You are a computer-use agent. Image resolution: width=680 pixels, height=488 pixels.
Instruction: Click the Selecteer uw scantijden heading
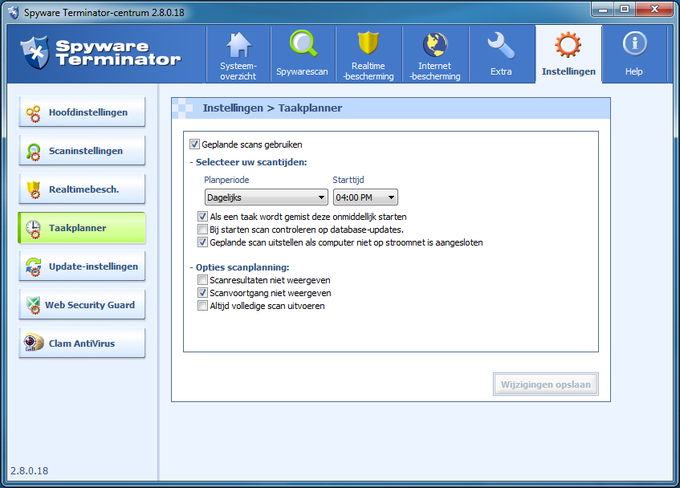[x=251, y=162]
